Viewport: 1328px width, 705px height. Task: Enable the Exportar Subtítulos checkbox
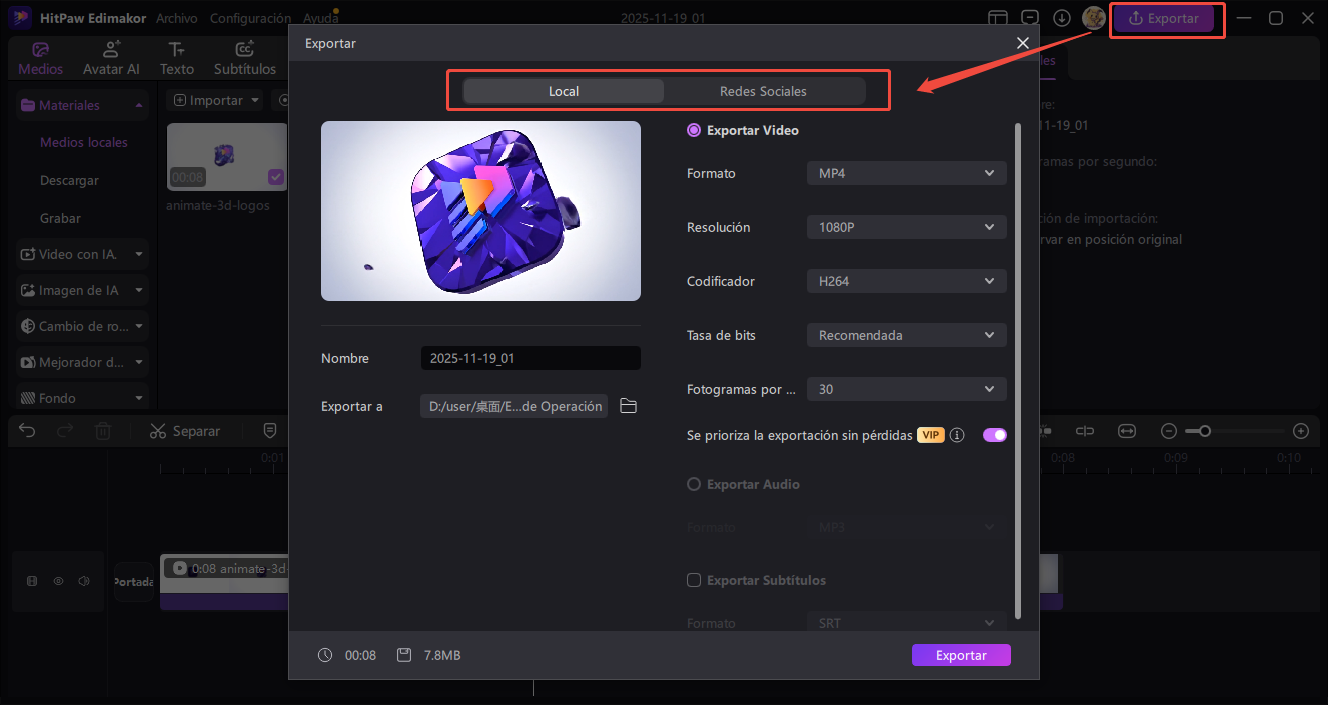[x=694, y=580]
